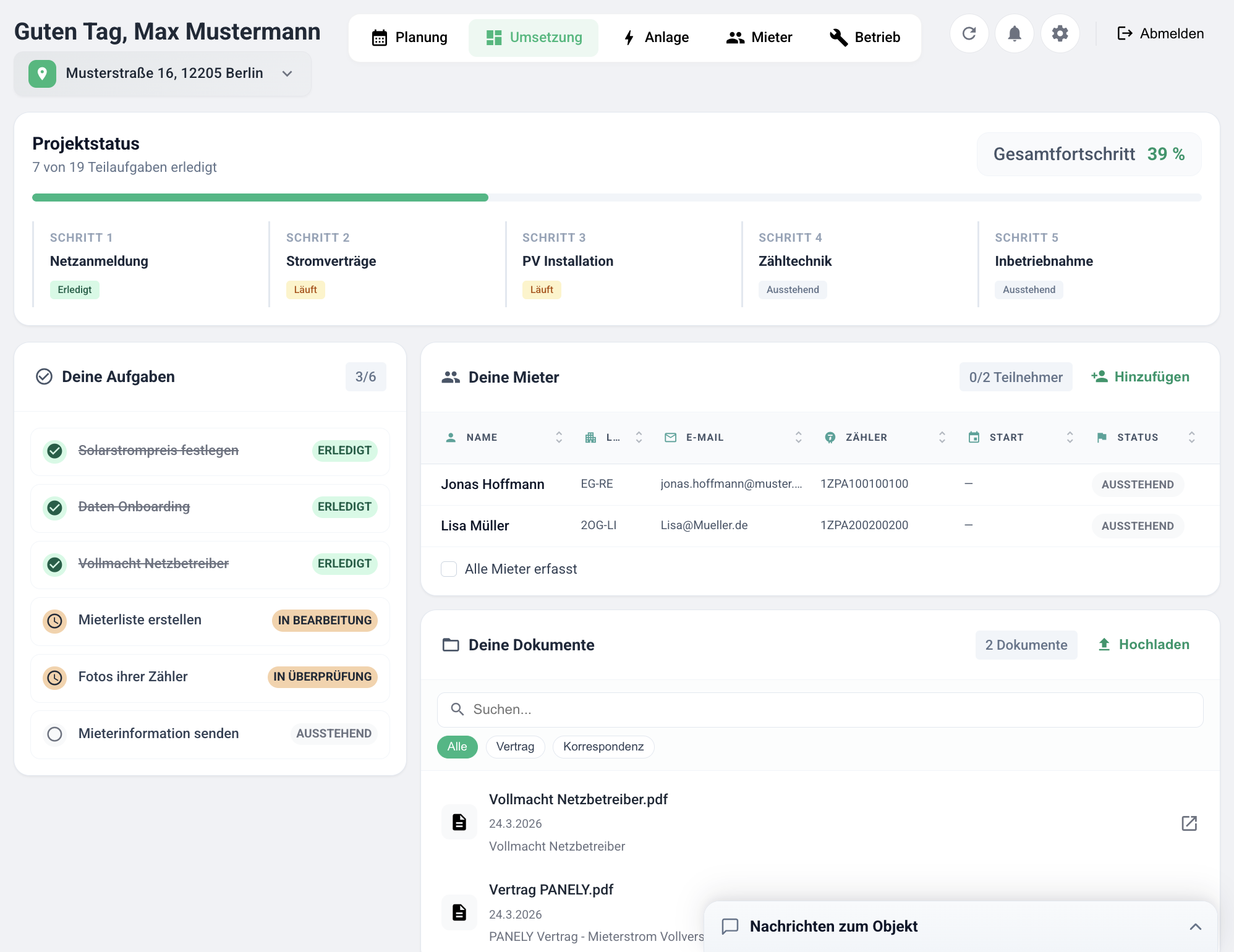
Task: Click clock icon of Fotos ihrer Zähler
Action: pyautogui.click(x=55, y=678)
